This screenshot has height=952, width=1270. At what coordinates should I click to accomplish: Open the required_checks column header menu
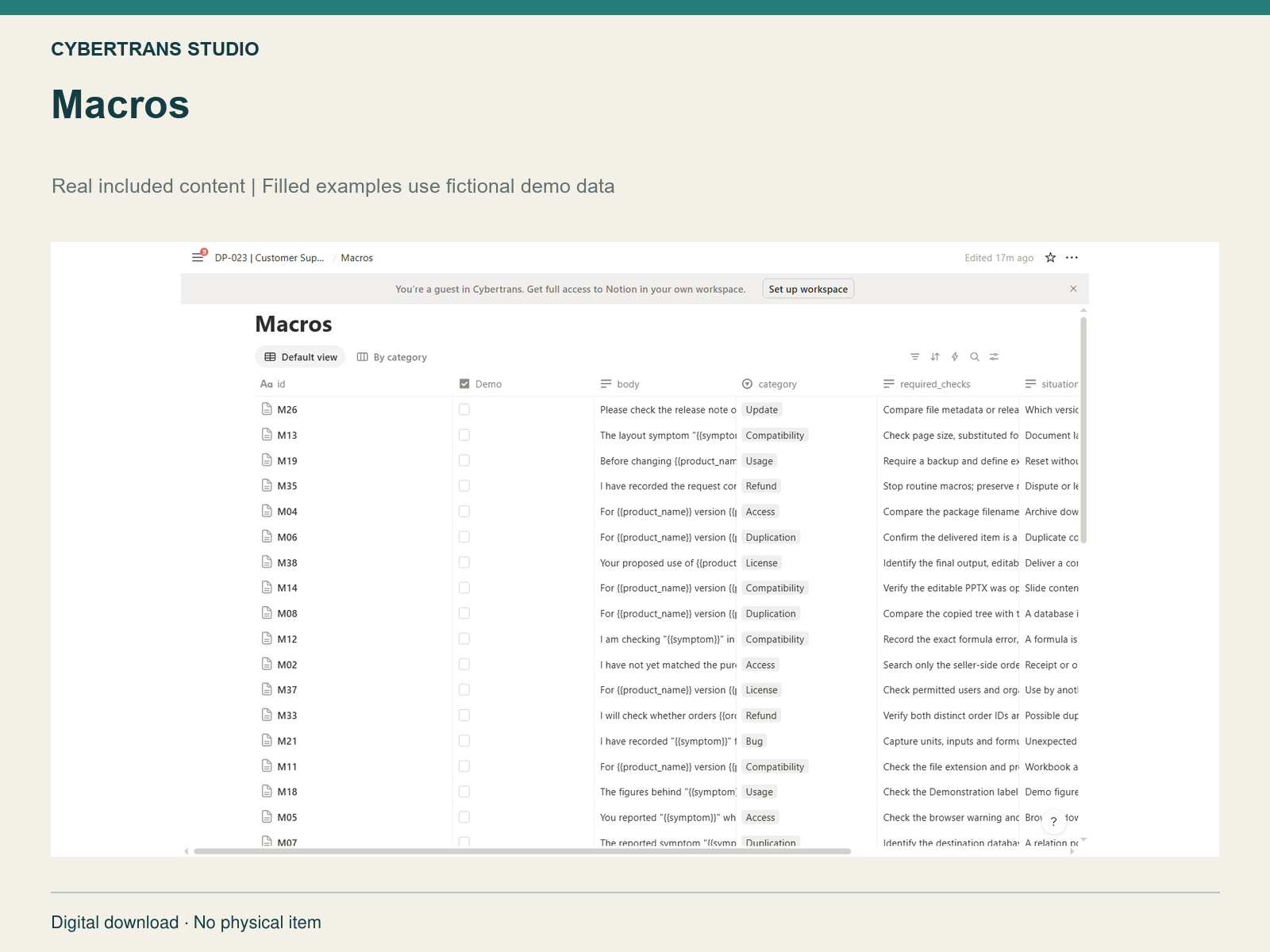pyautogui.click(x=948, y=384)
